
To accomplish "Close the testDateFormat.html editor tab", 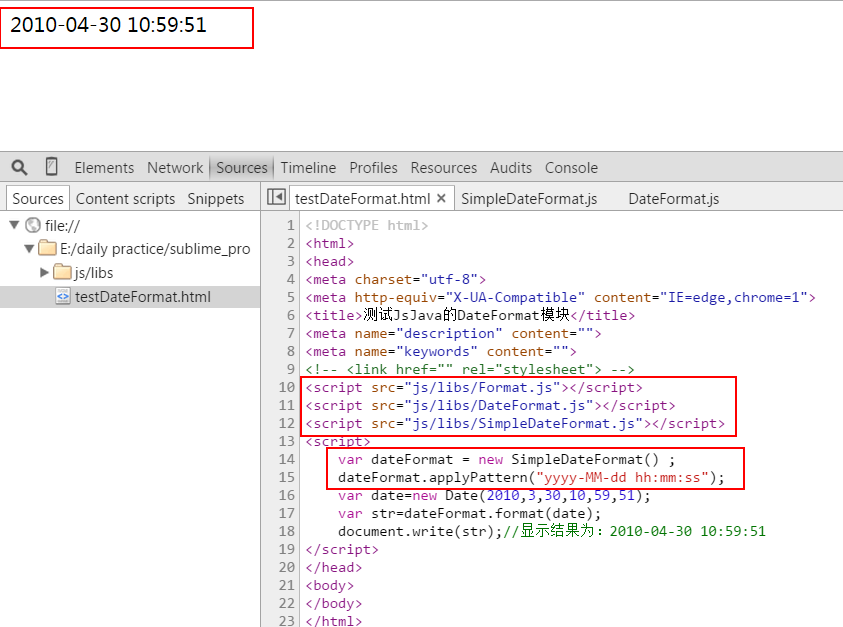I will point(441,198).
